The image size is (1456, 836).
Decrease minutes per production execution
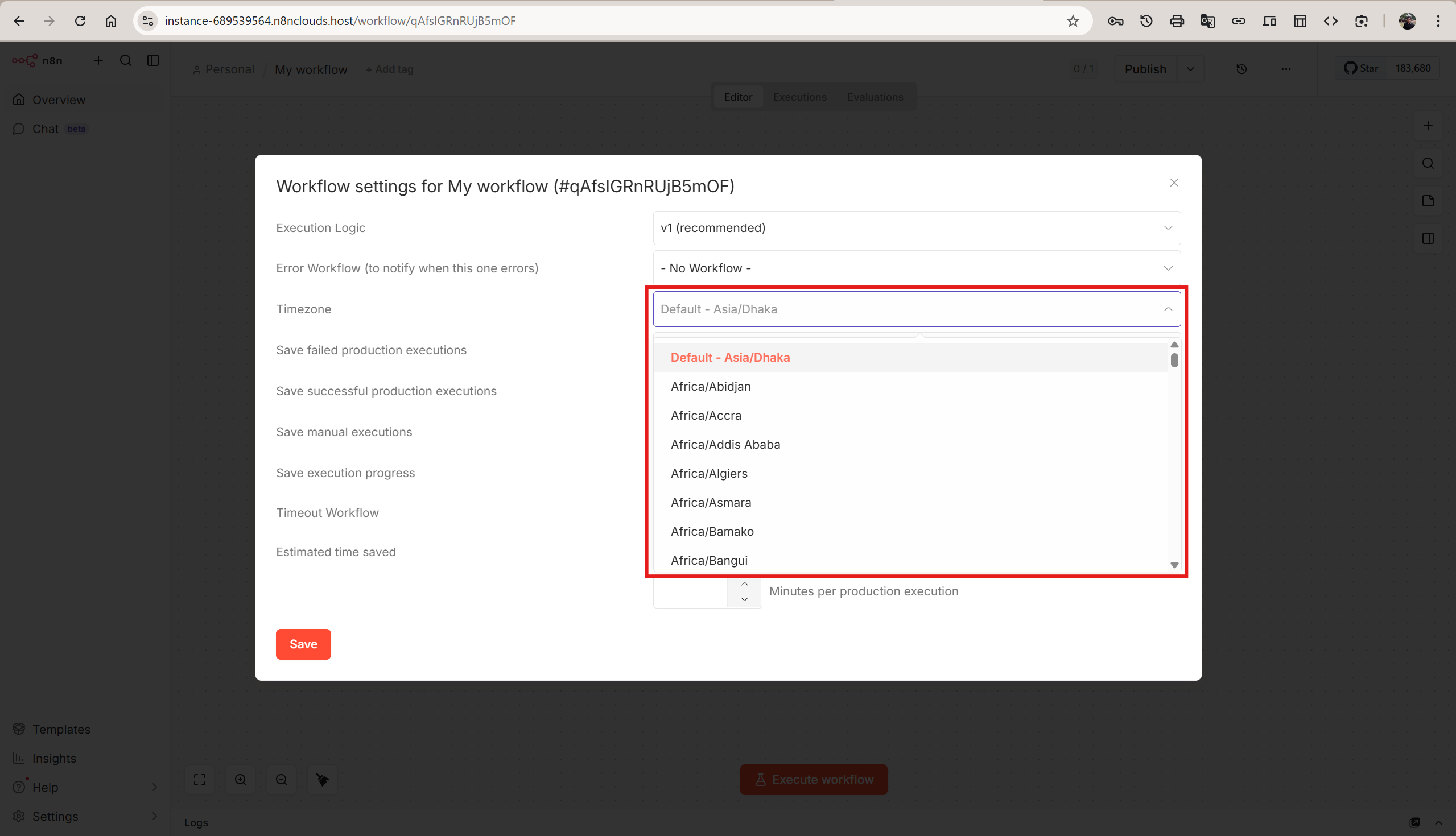coord(744,599)
